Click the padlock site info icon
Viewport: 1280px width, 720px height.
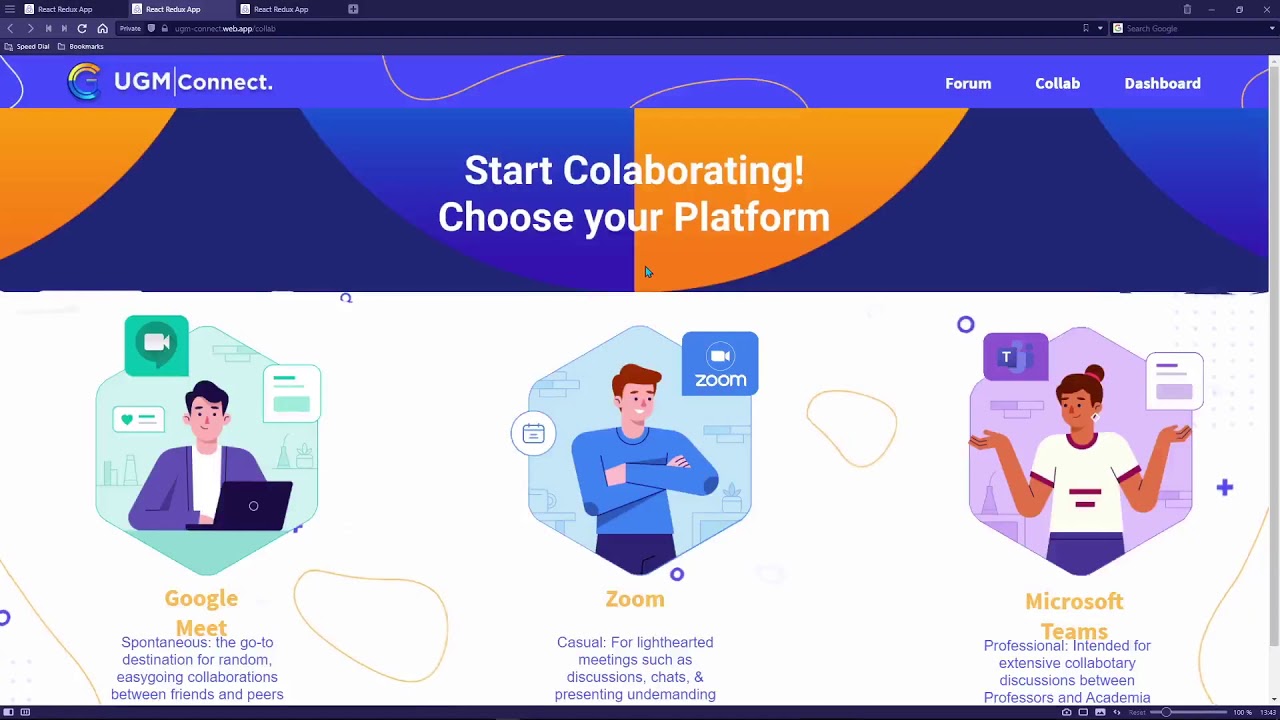click(165, 28)
